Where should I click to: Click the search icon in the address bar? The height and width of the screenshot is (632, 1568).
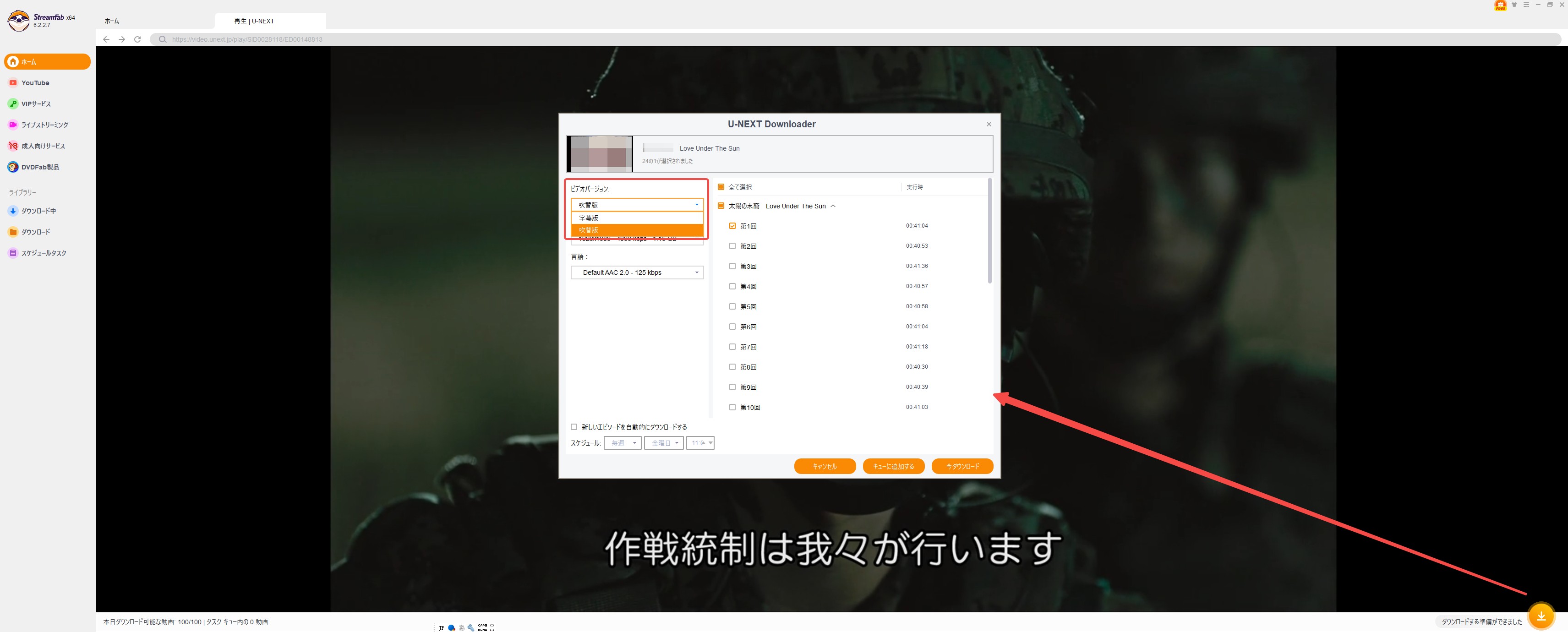(163, 39)
